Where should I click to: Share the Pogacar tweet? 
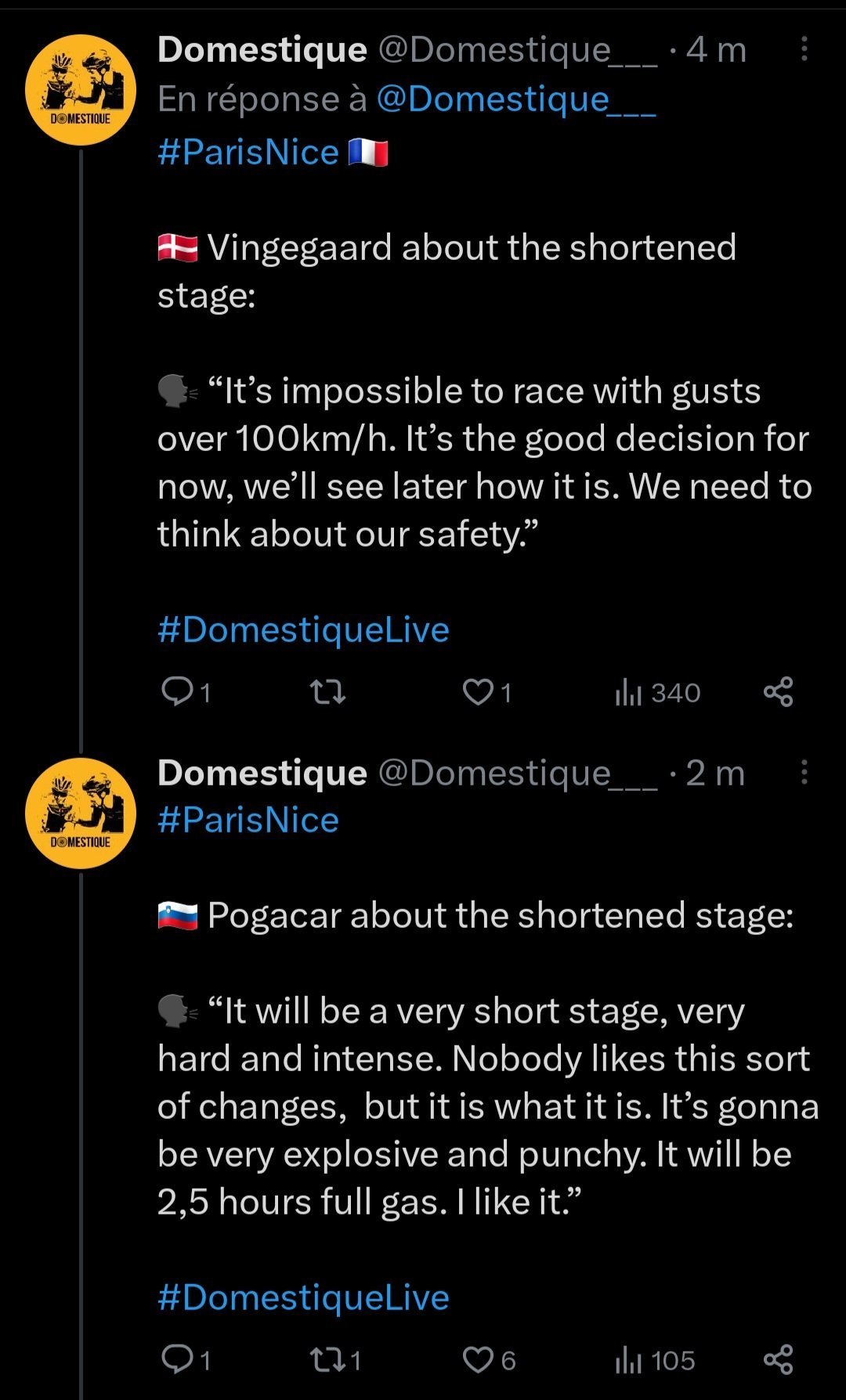[x=778, y=1360]
